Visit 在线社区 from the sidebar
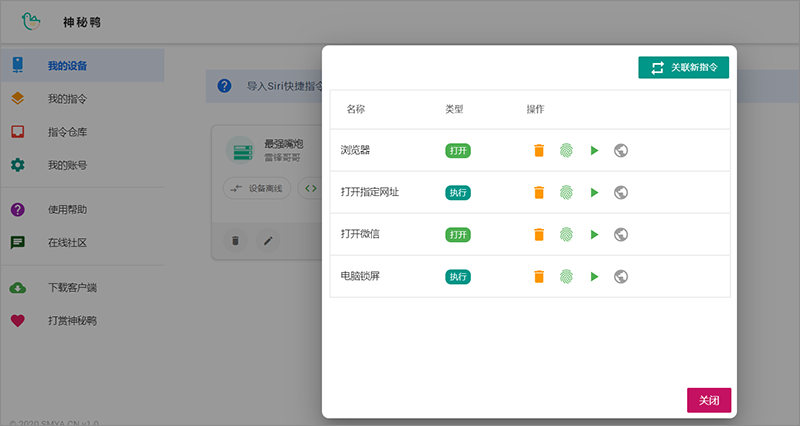This screenshot has width=800, height=426. (67, 242)
